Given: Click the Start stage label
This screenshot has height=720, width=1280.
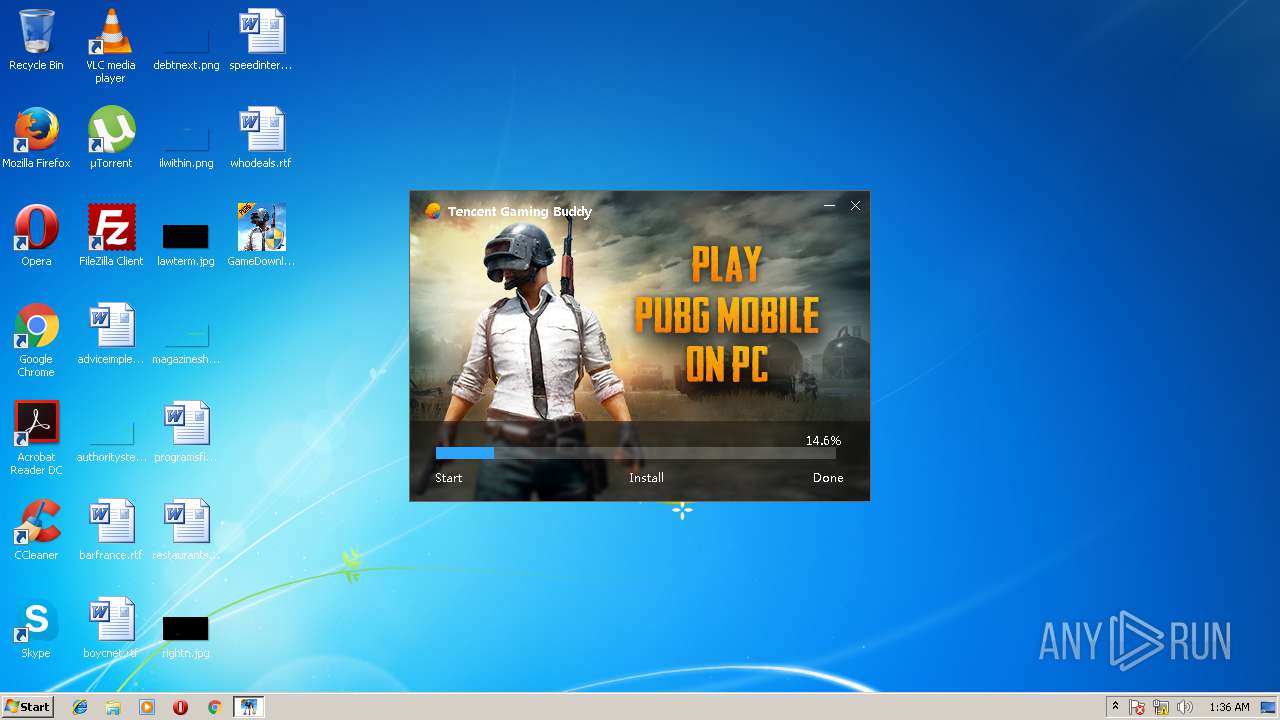Looking at the screenshot, I should (x=448, y=478).
